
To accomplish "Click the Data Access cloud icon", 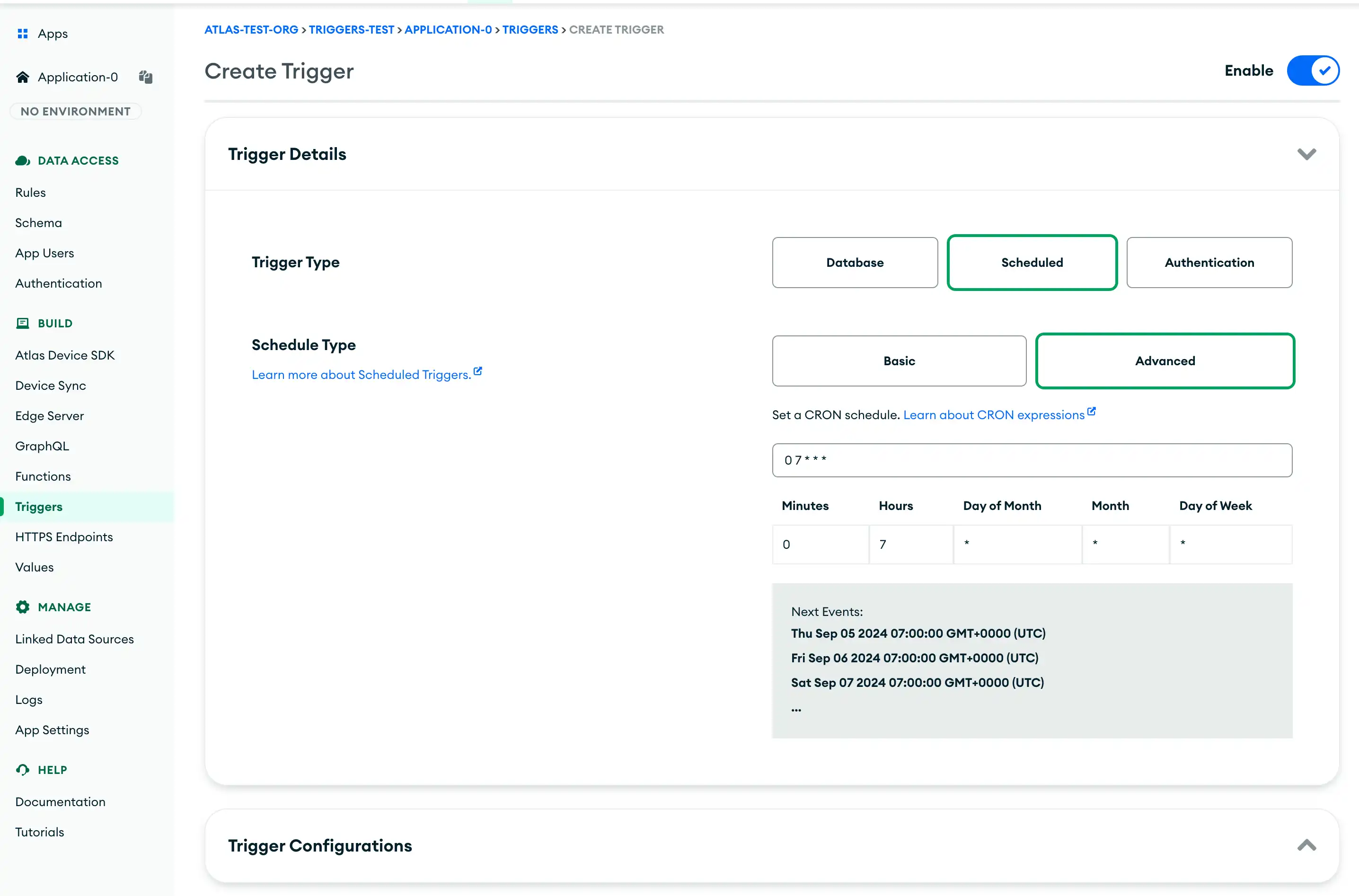I will tap(22, 160).
